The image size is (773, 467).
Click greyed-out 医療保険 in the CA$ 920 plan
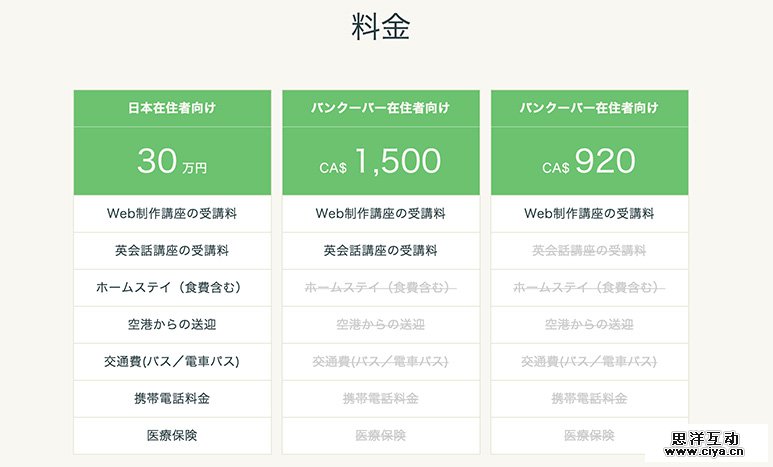[x=590, y=435]
